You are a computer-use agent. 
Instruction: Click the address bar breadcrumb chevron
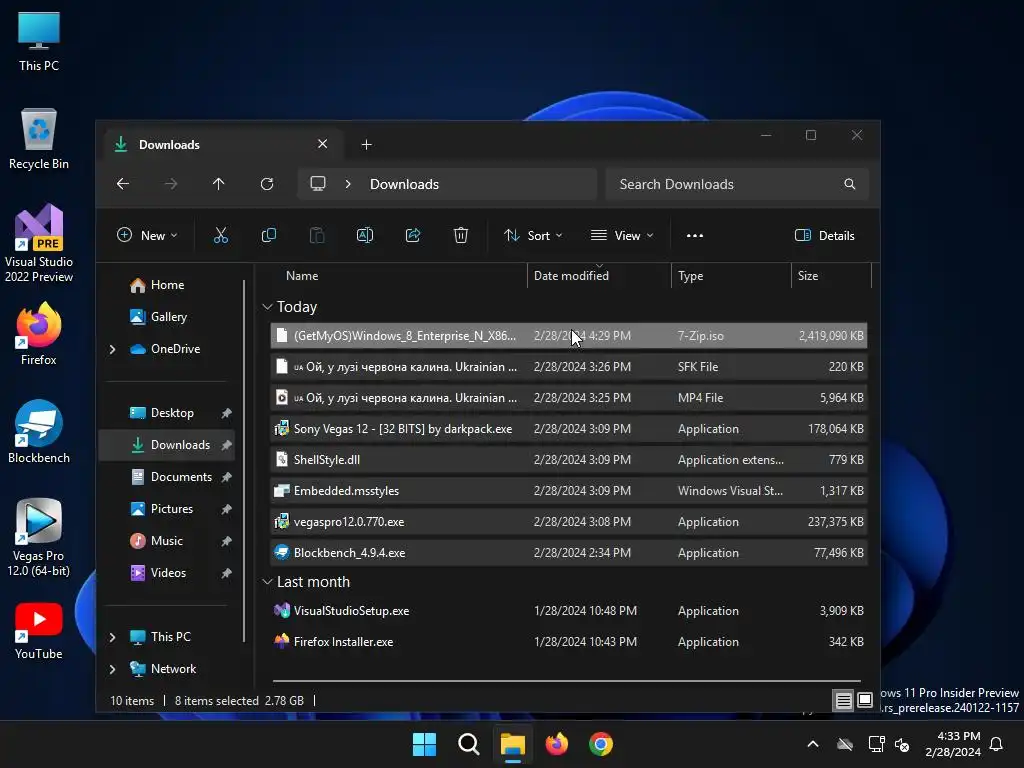[348, 184]
